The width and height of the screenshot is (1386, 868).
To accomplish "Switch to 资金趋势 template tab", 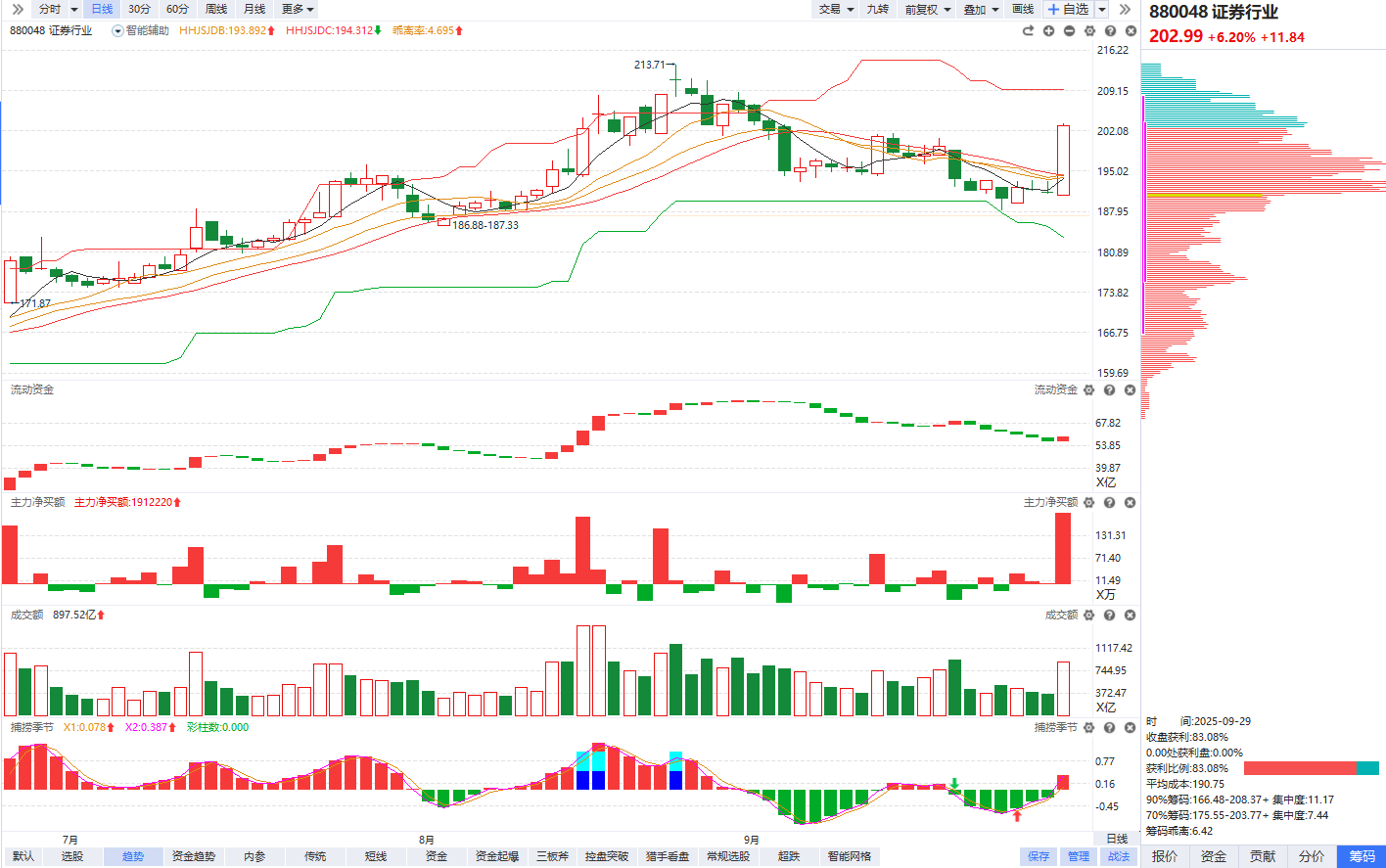I will (x=193, y=856).
